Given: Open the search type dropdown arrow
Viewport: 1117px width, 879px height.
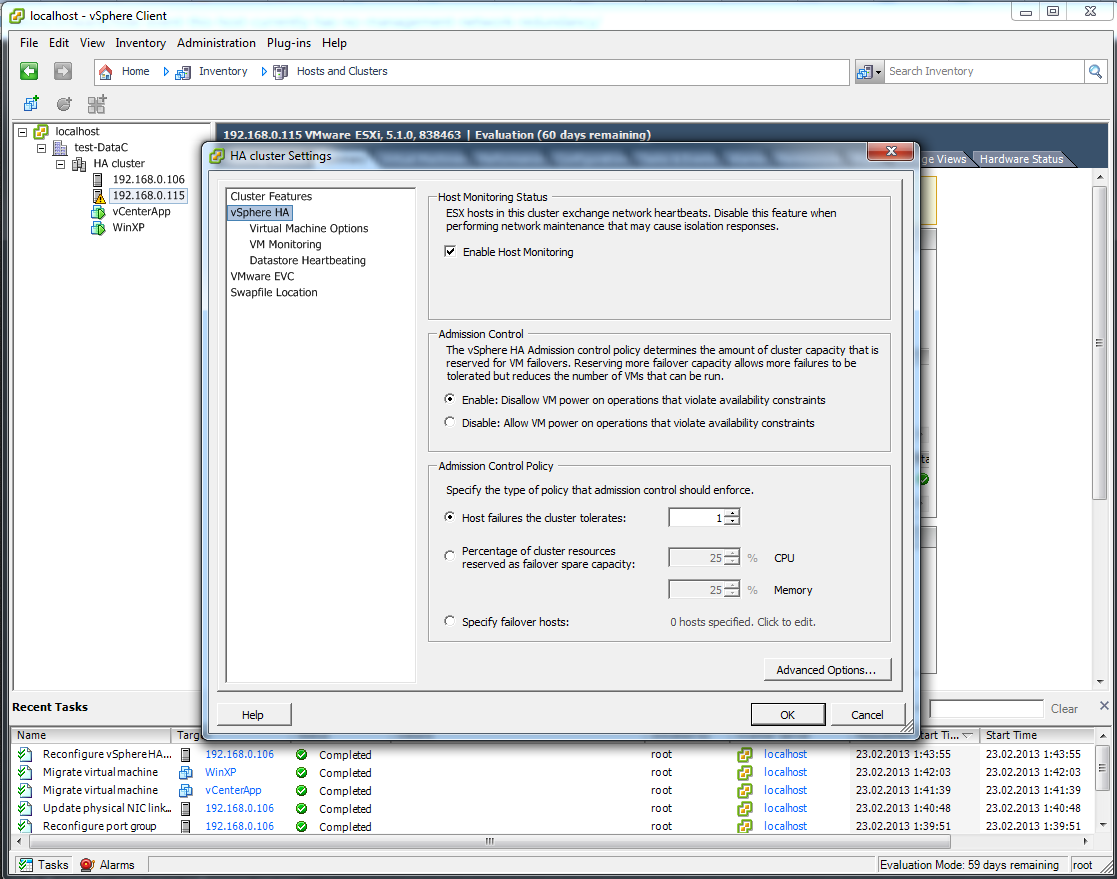Looking at the screenshot, I should pos(878,72).
